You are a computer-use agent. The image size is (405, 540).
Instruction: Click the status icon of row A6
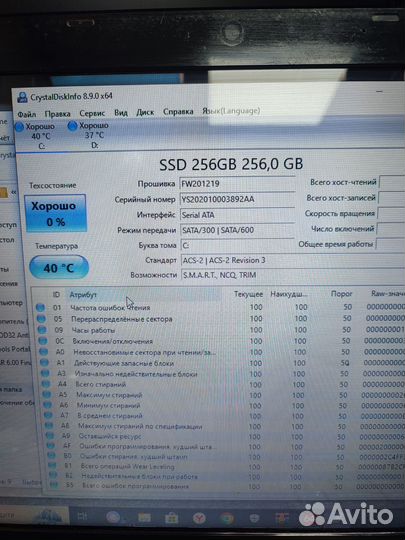pos(48,405)
